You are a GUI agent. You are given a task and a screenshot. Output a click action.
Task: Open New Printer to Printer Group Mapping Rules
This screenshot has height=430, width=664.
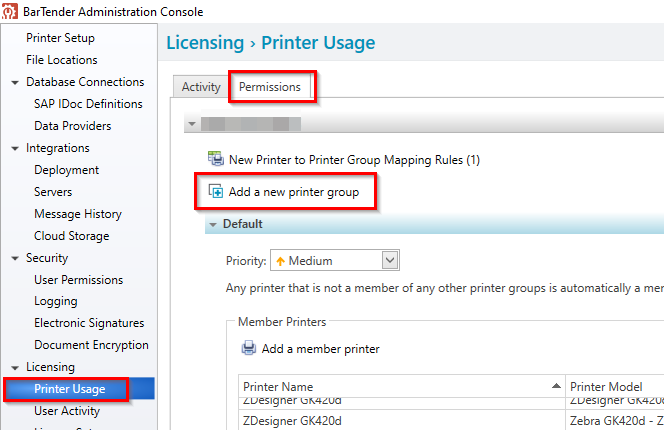click(354, 160)
